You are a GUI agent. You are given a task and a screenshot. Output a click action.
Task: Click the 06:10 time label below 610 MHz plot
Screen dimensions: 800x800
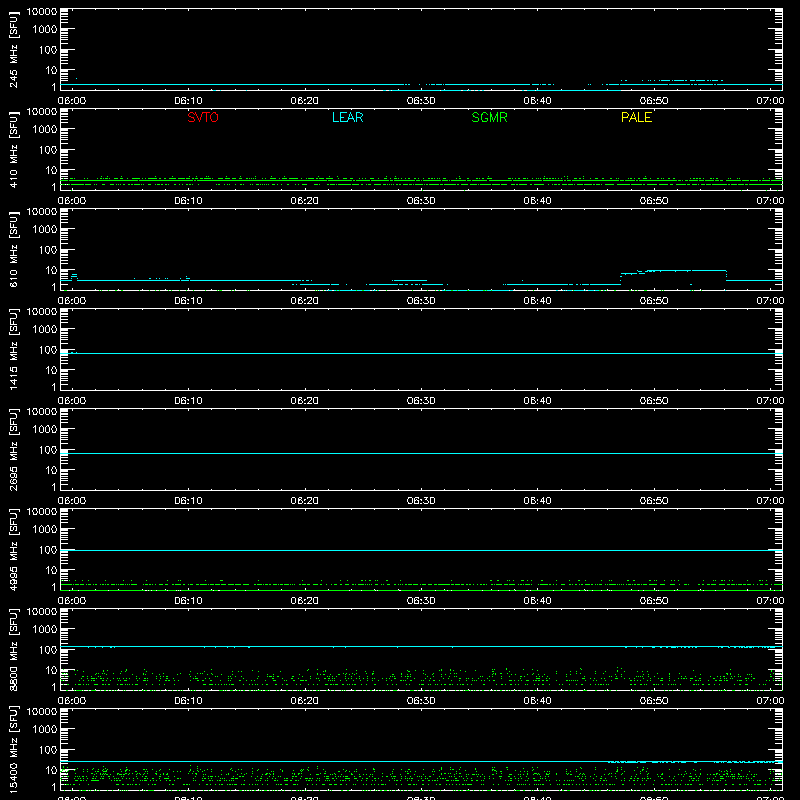coord(188,301)
